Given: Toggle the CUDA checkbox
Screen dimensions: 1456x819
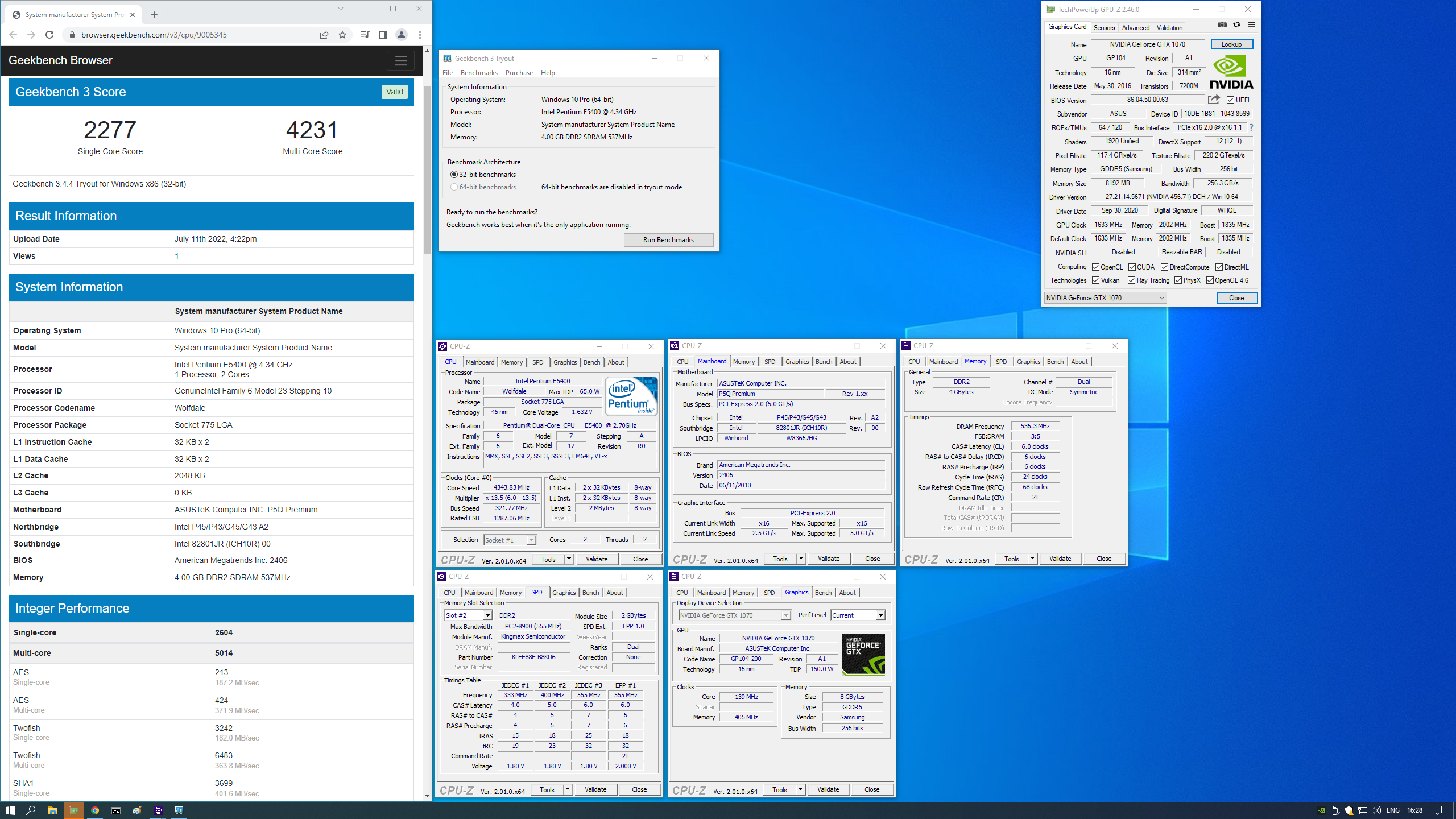Looking at the screenshot, I should click(x=1132, y=267).
